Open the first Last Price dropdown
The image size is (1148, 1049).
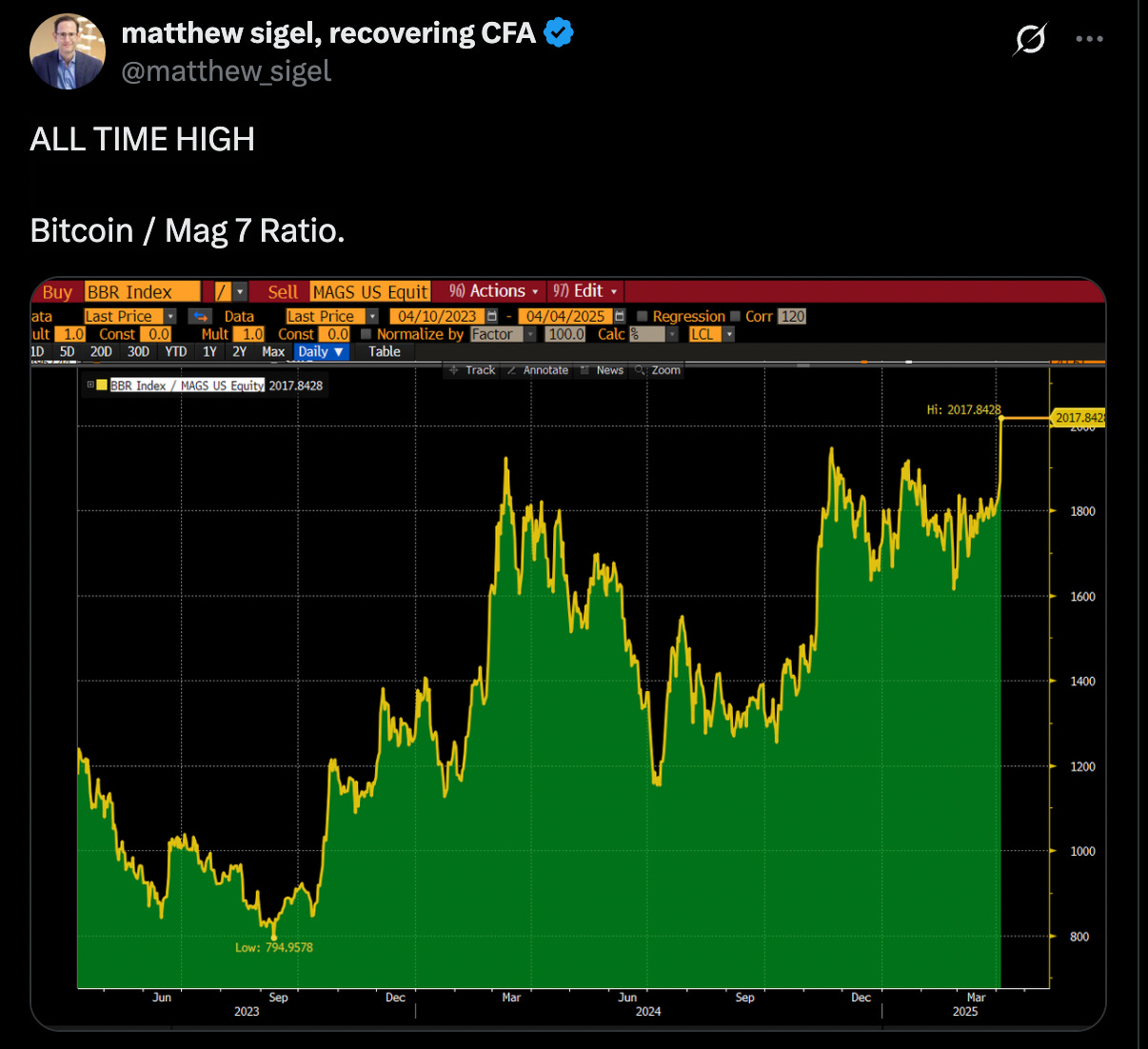[x=129, y=316]
